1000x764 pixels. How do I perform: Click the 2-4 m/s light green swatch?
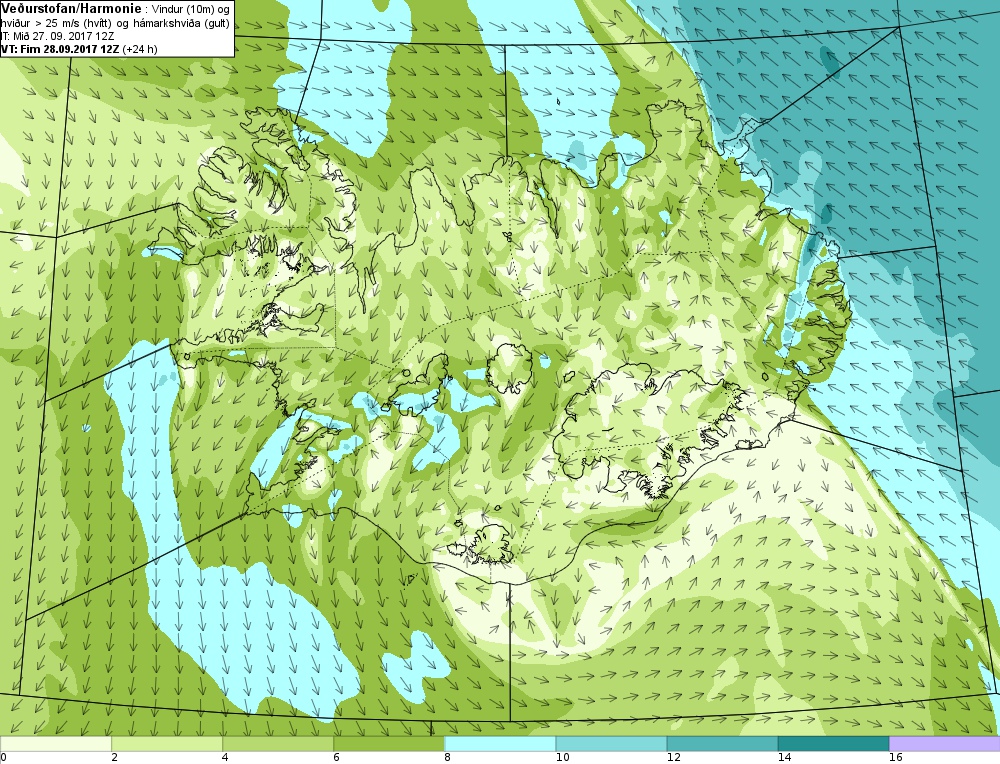click(x=166, y=744)
